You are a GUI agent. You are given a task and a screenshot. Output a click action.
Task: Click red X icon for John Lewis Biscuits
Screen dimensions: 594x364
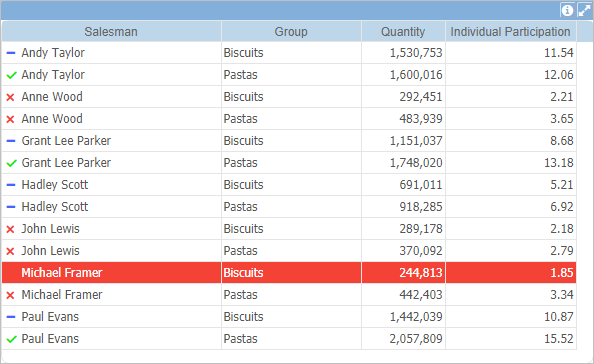click(11, 229)
